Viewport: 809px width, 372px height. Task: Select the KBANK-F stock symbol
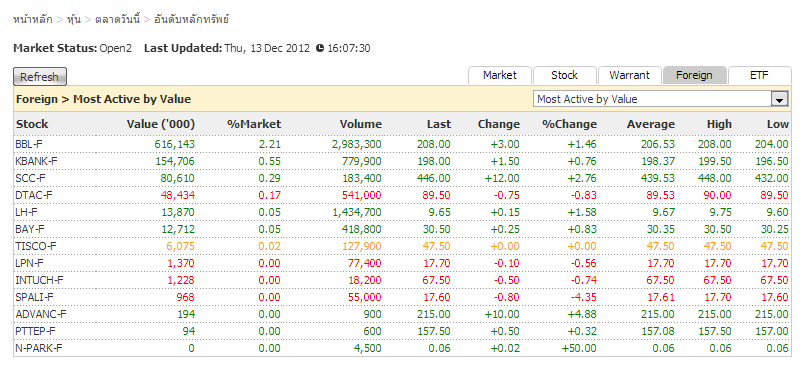coord(36,161)
